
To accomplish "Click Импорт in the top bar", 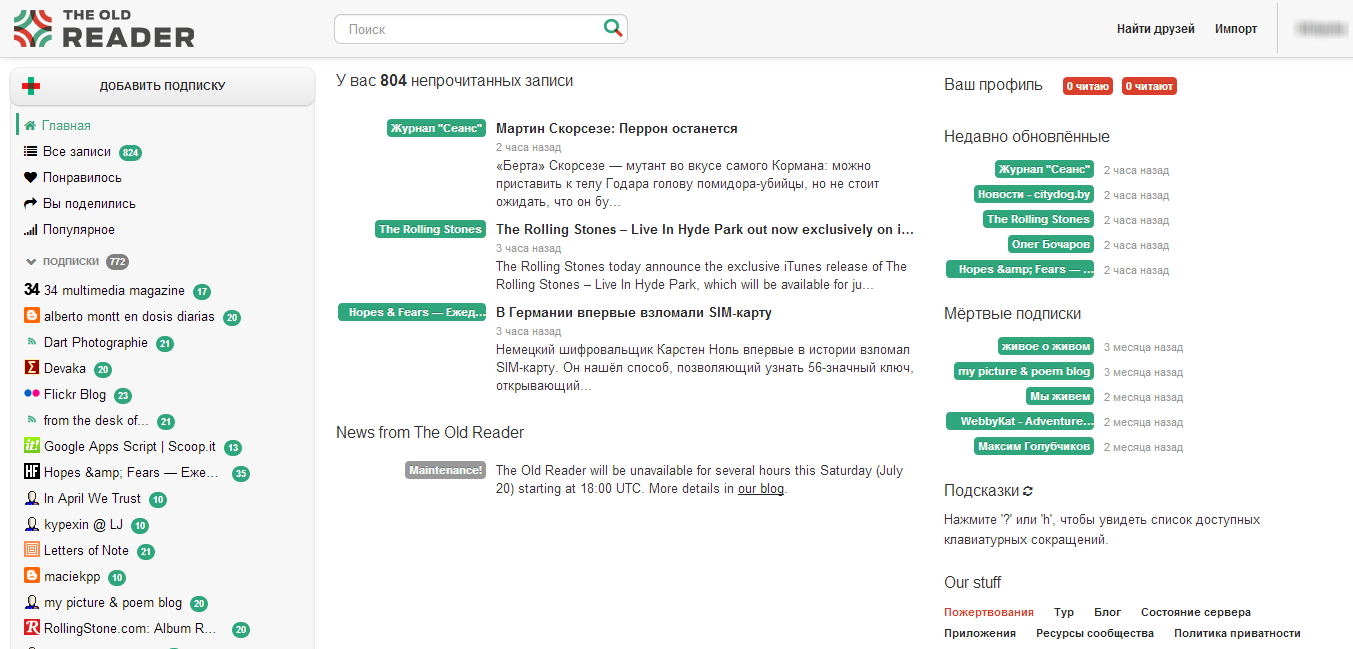I will [x=1236, y=29].
